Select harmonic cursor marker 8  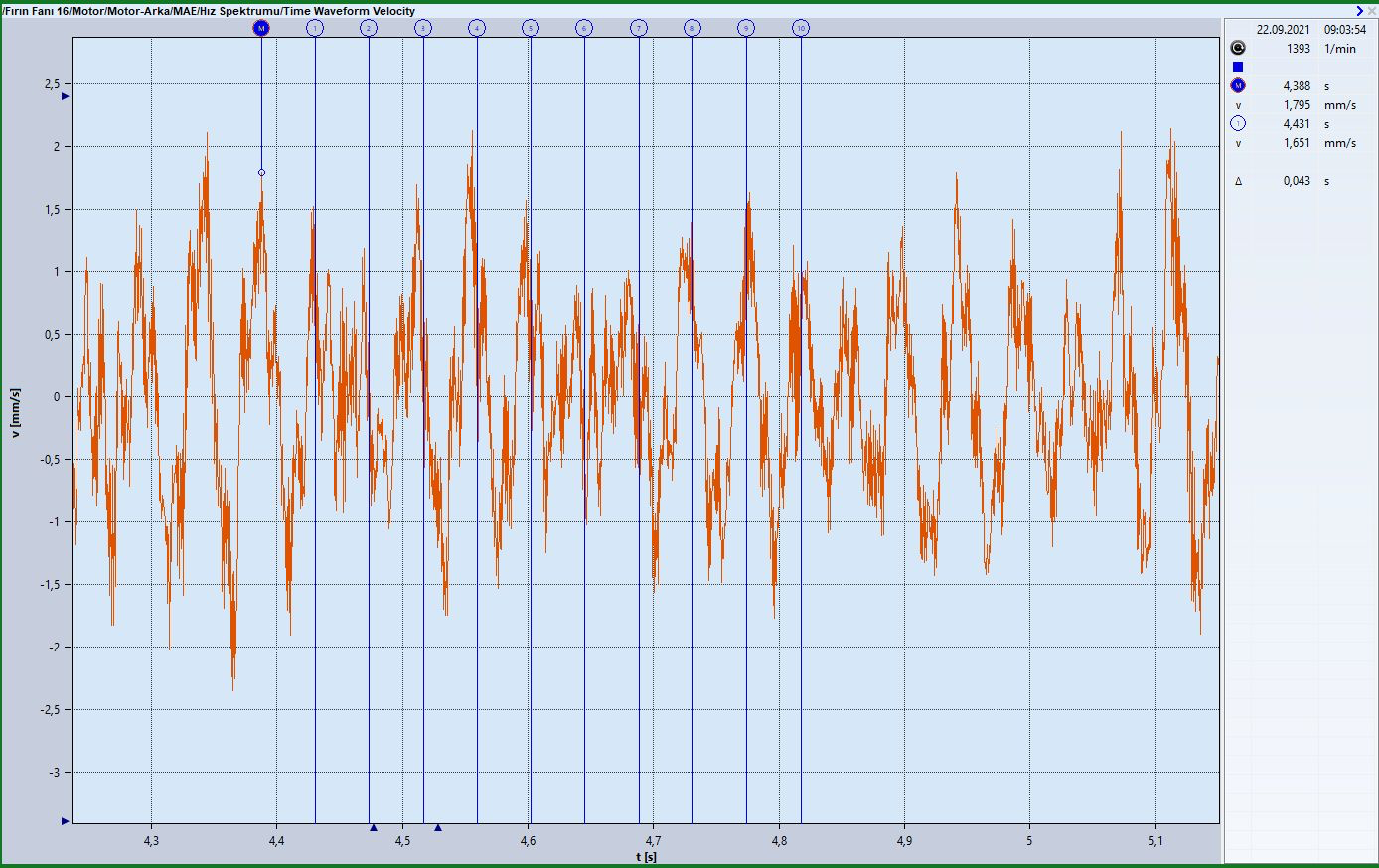(692, 28)
